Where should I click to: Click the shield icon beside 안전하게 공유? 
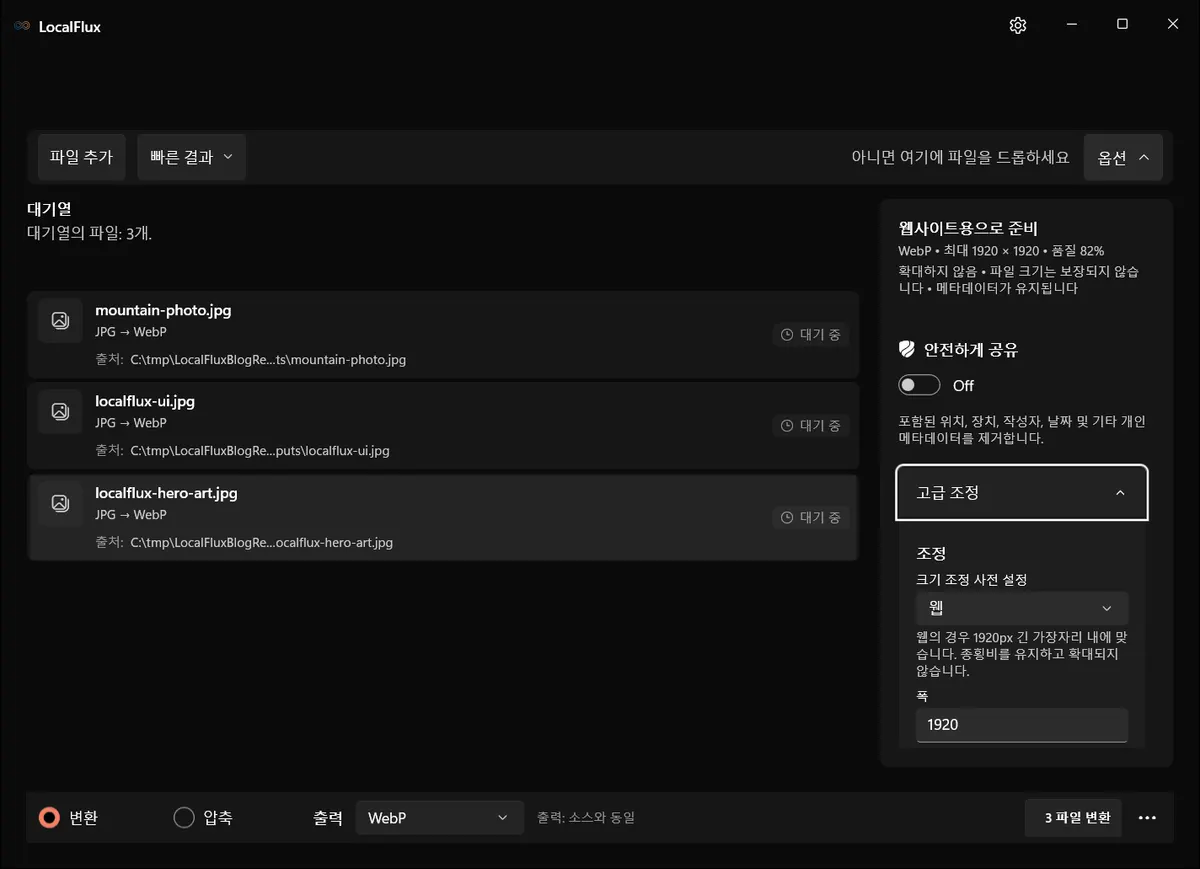[x=907, y=349]
